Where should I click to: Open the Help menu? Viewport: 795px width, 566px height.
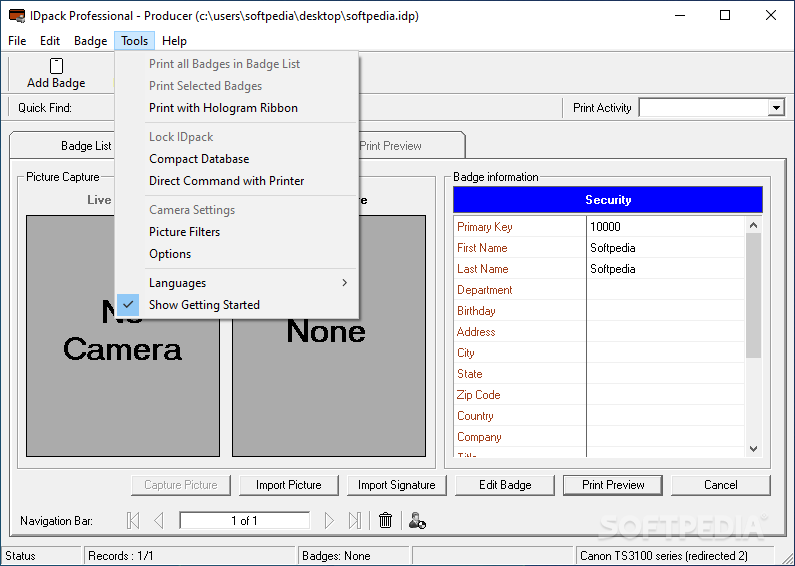click(174, 41)
